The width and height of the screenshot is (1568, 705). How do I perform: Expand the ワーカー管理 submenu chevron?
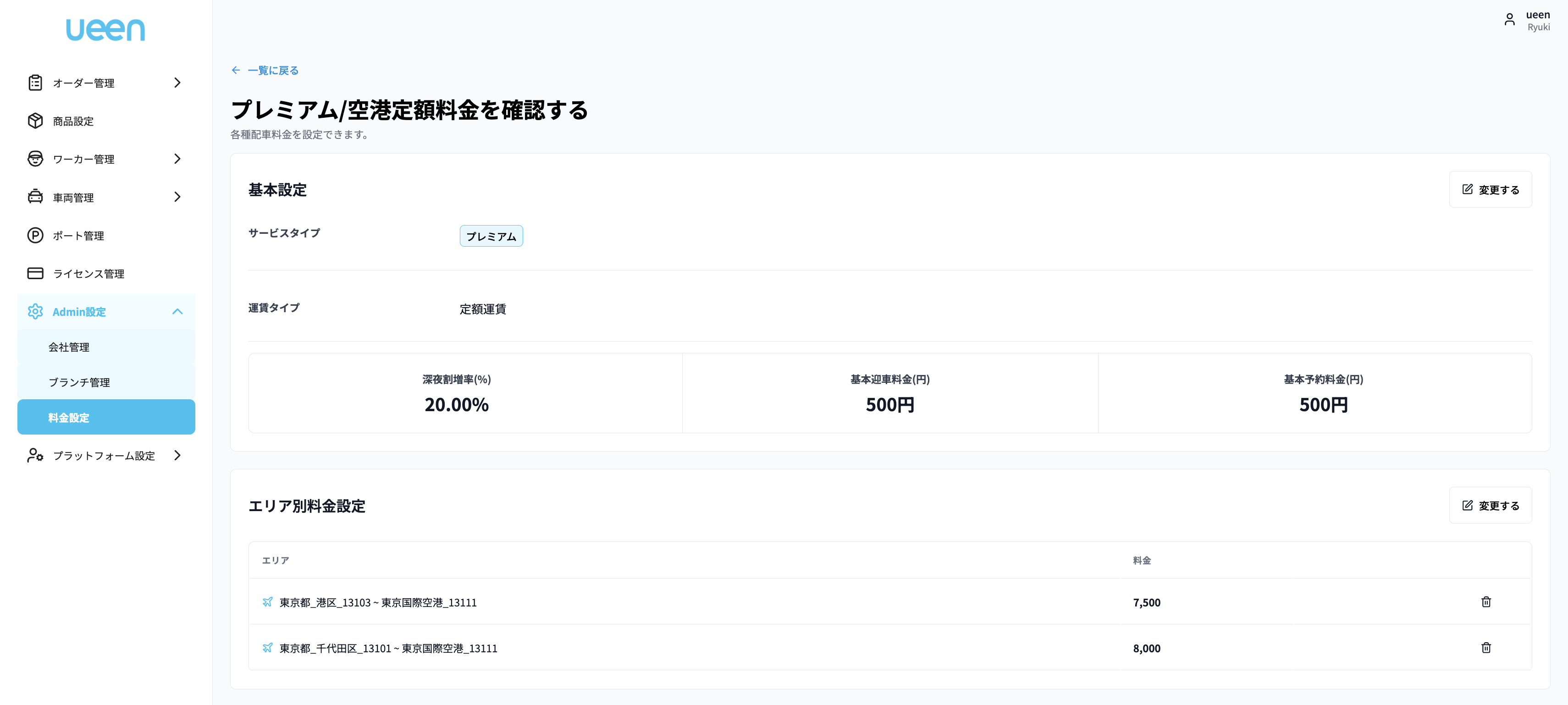pos(177,158)
